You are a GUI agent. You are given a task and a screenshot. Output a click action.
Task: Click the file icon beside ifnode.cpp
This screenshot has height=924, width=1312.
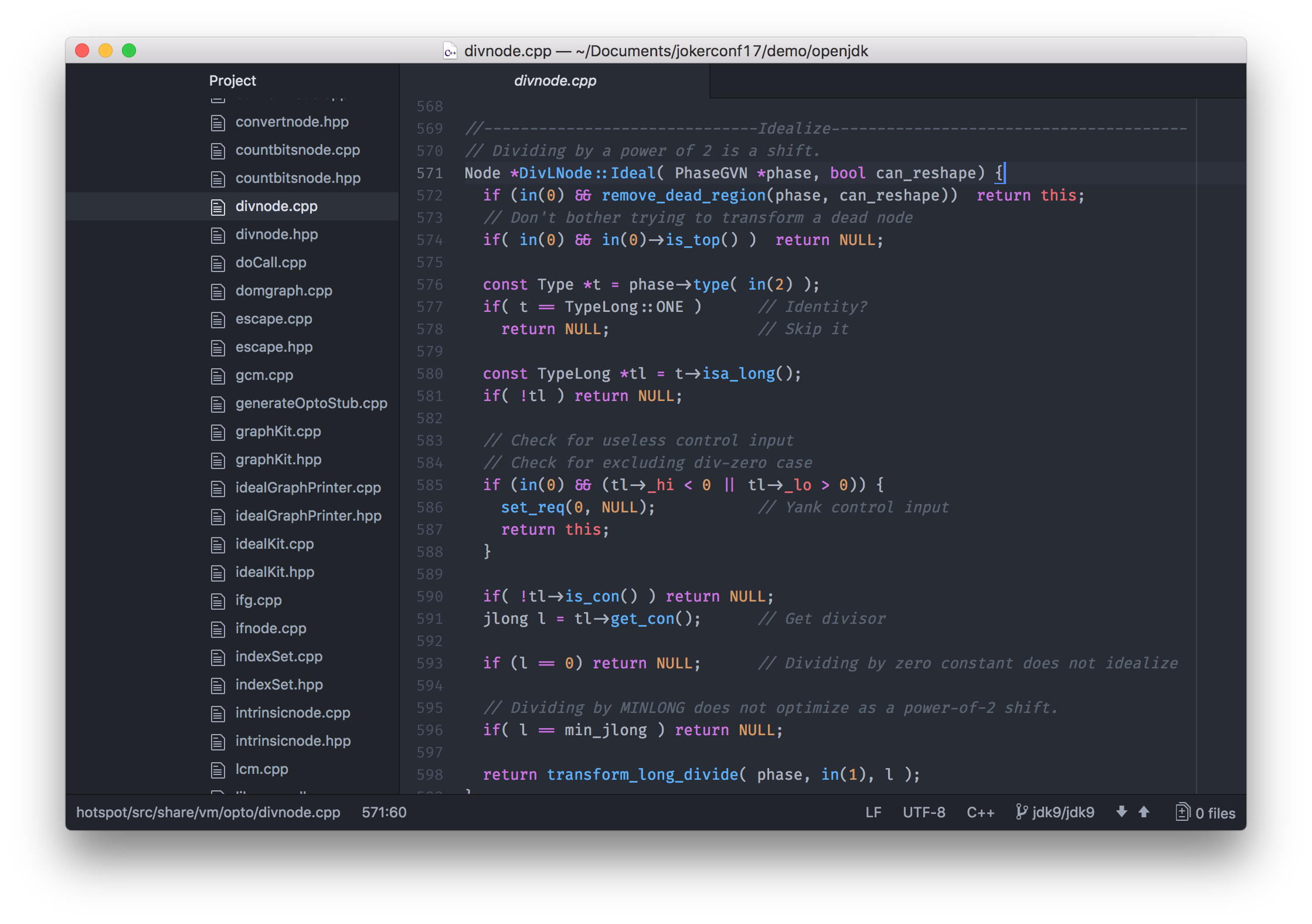tap(218, 629)
